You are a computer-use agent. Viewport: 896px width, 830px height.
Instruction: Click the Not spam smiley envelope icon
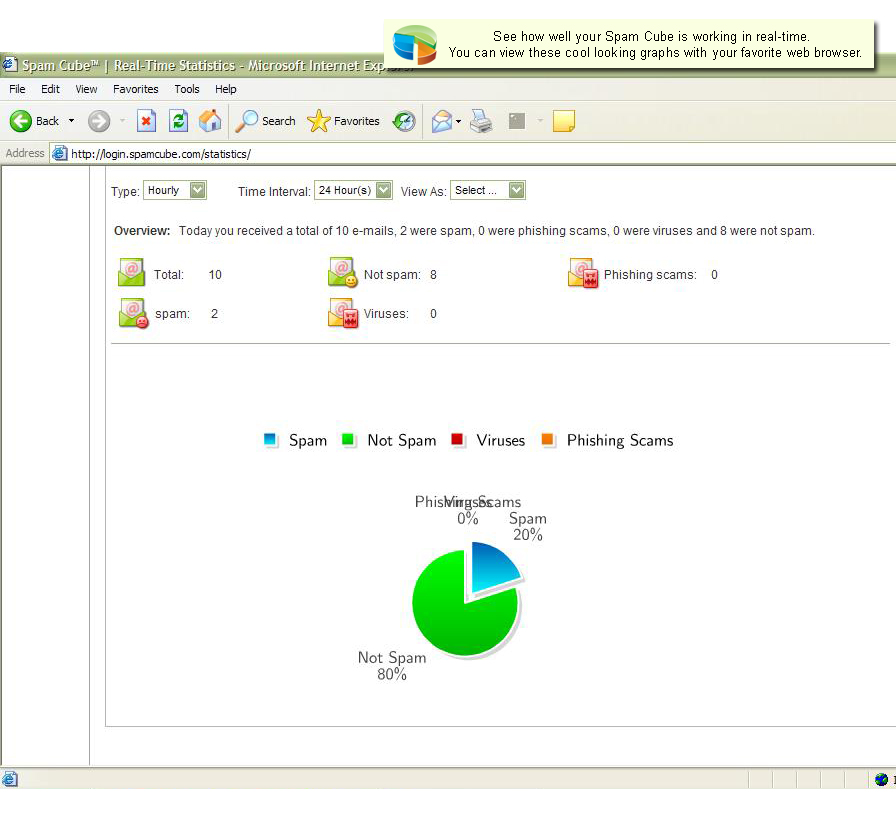point(341,272)
